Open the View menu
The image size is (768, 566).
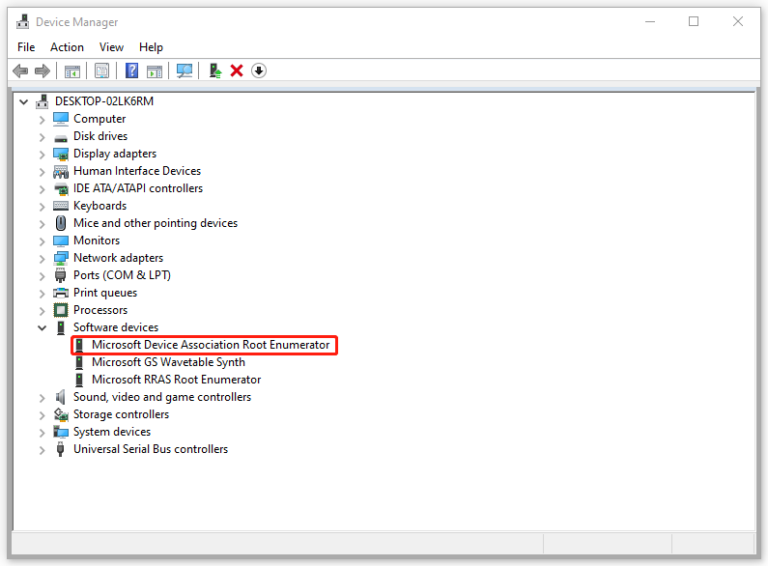pyautogui.click(x=111, y=47)
